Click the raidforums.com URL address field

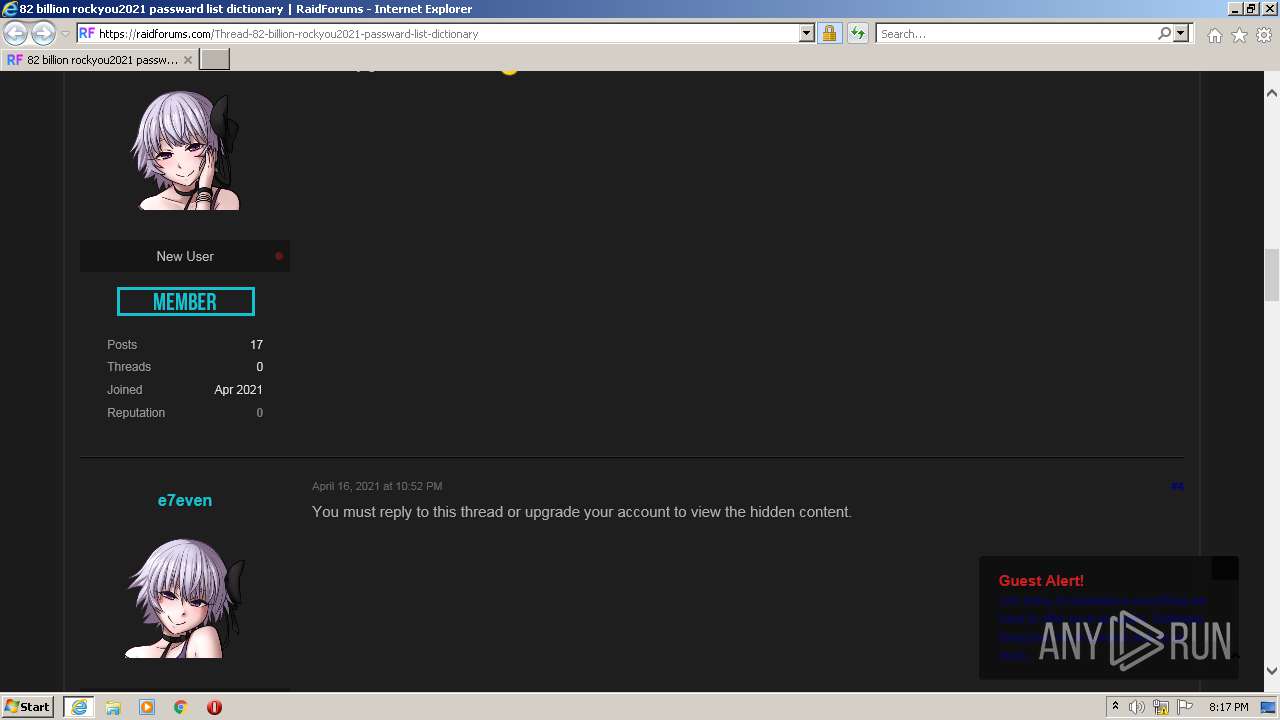[448, 33]
